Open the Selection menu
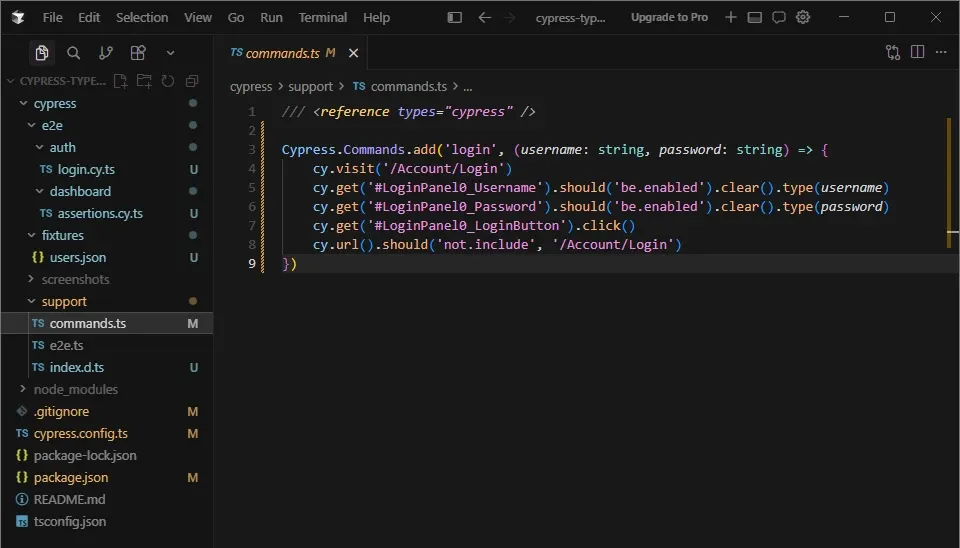 click(142, 17)
